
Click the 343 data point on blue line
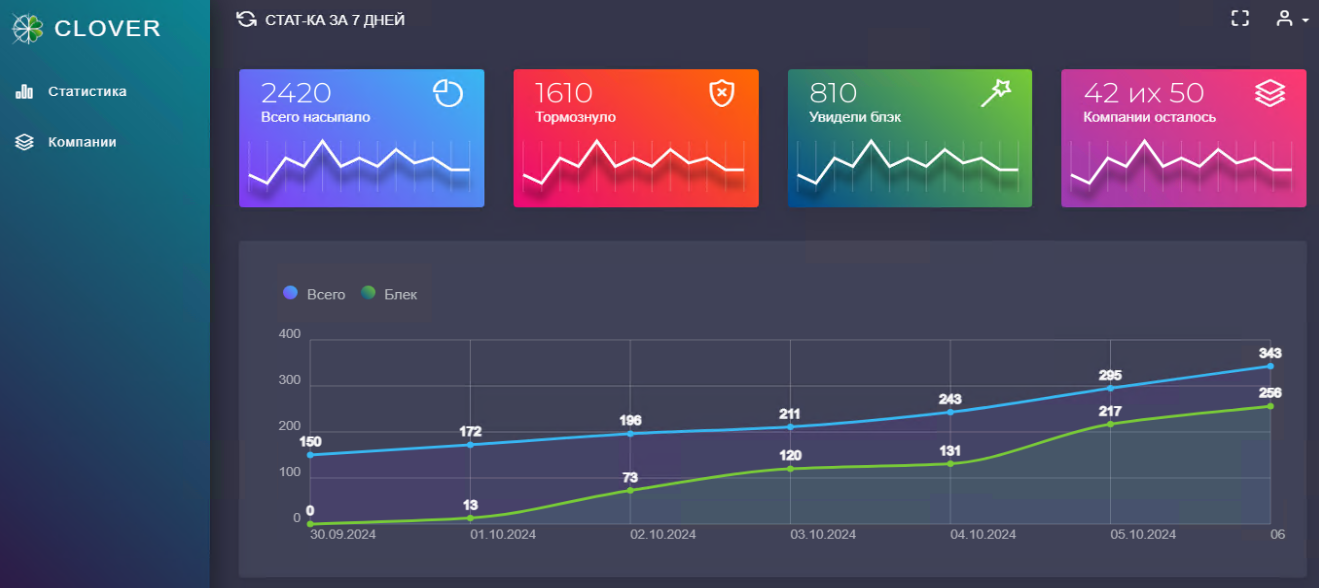(1270, 366)
